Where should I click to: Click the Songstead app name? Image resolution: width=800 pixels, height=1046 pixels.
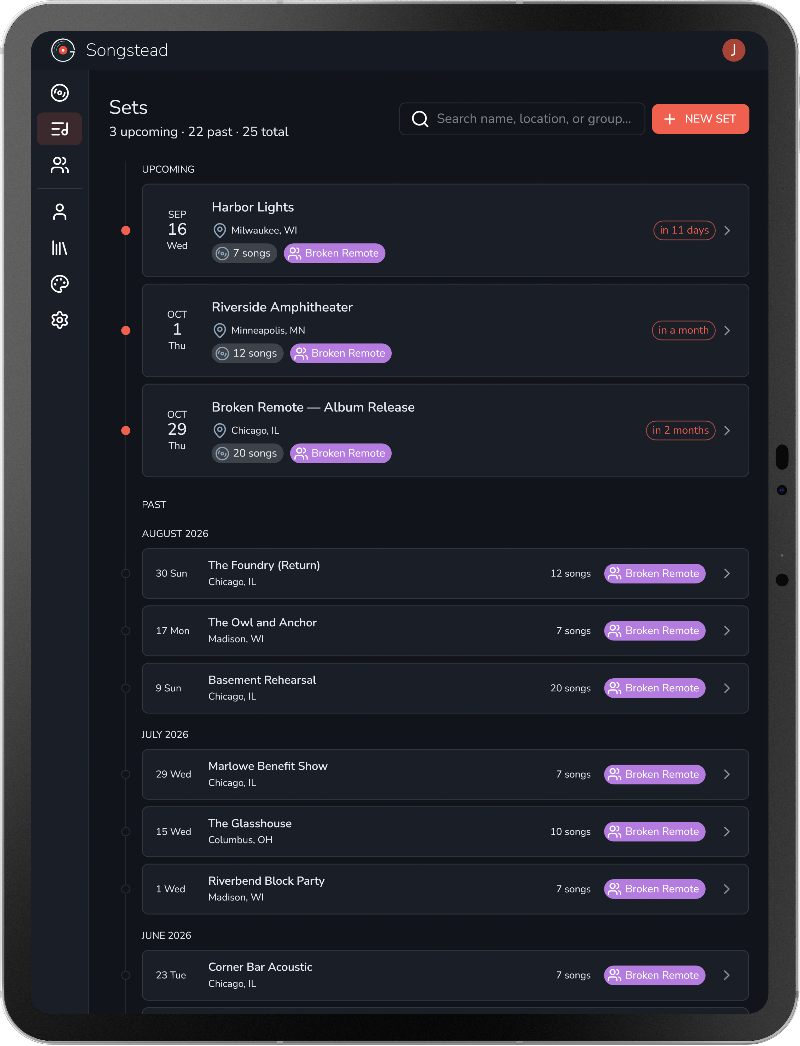point(127,50)
